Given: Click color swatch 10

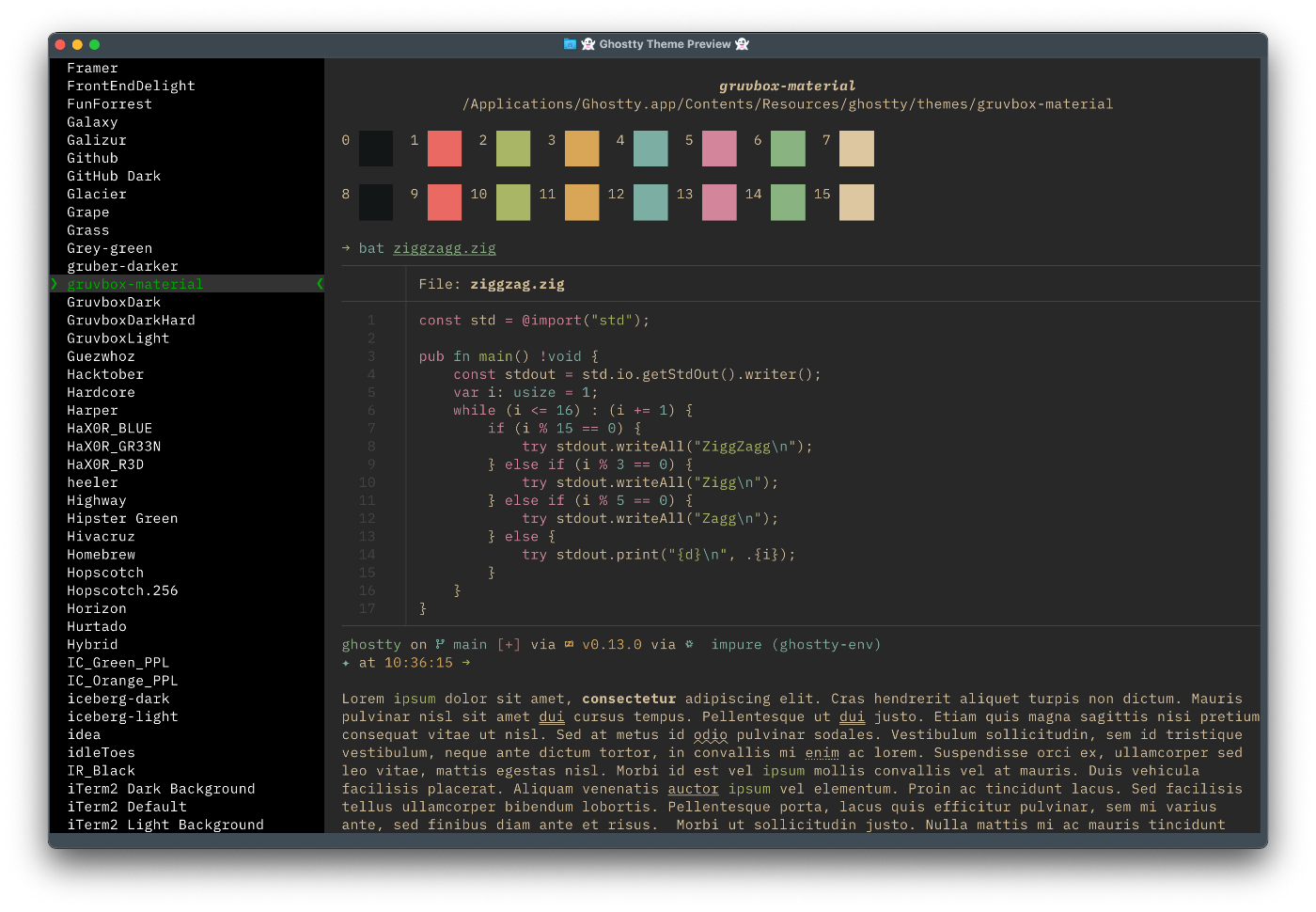Looking at the screenshot, I should click(x=513, y=202).
